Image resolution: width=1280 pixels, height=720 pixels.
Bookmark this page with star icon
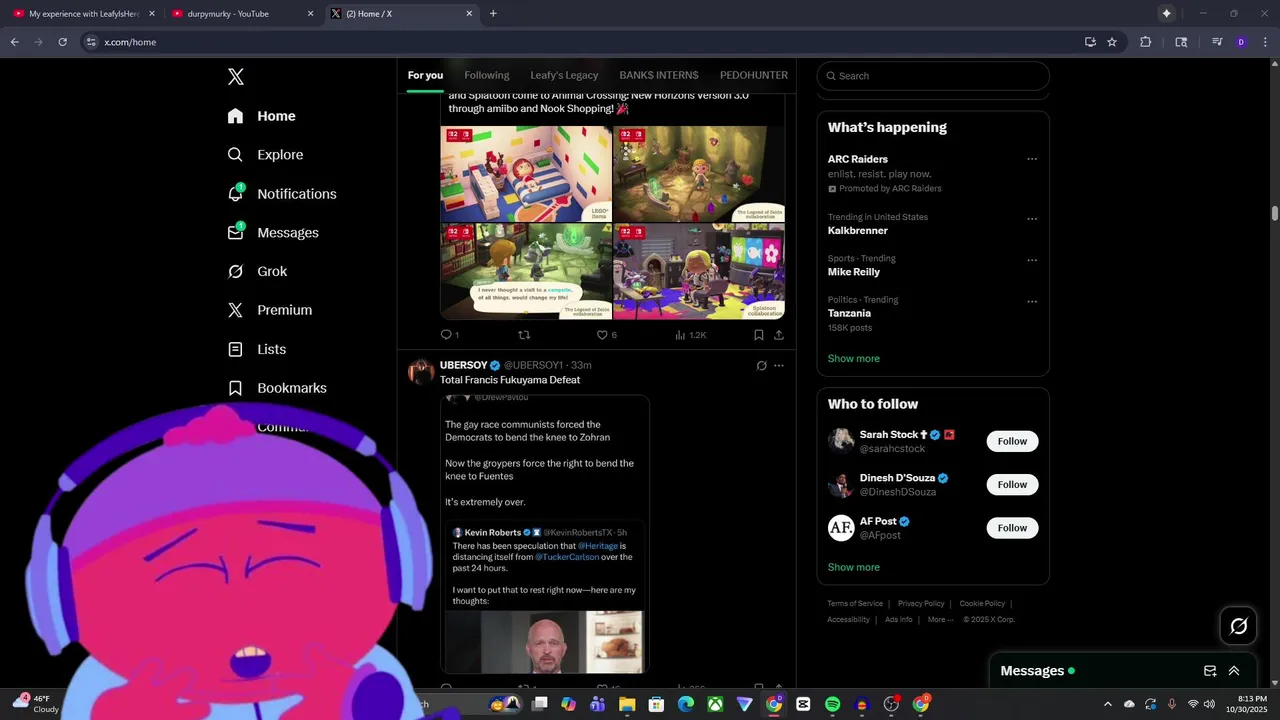click(1112, 42)
